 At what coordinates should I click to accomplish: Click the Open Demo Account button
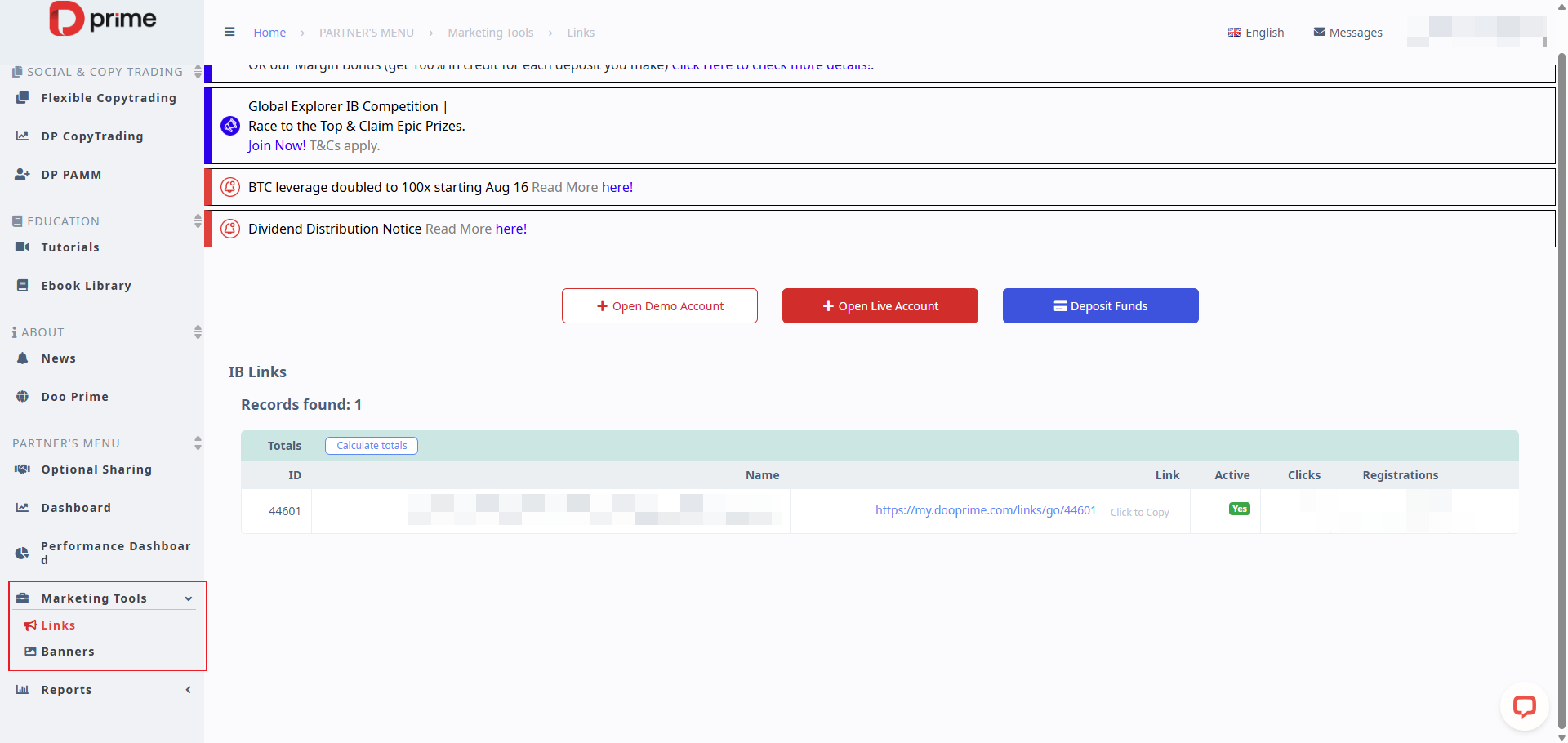pos(660,306)
